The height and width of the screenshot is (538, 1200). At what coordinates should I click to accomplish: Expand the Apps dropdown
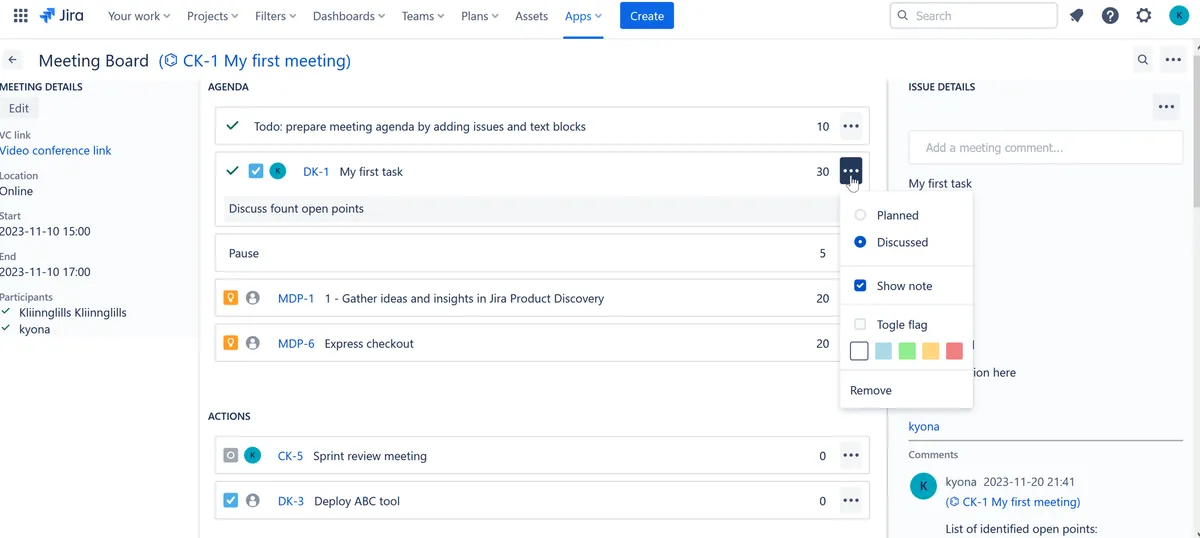coord(583,16)
